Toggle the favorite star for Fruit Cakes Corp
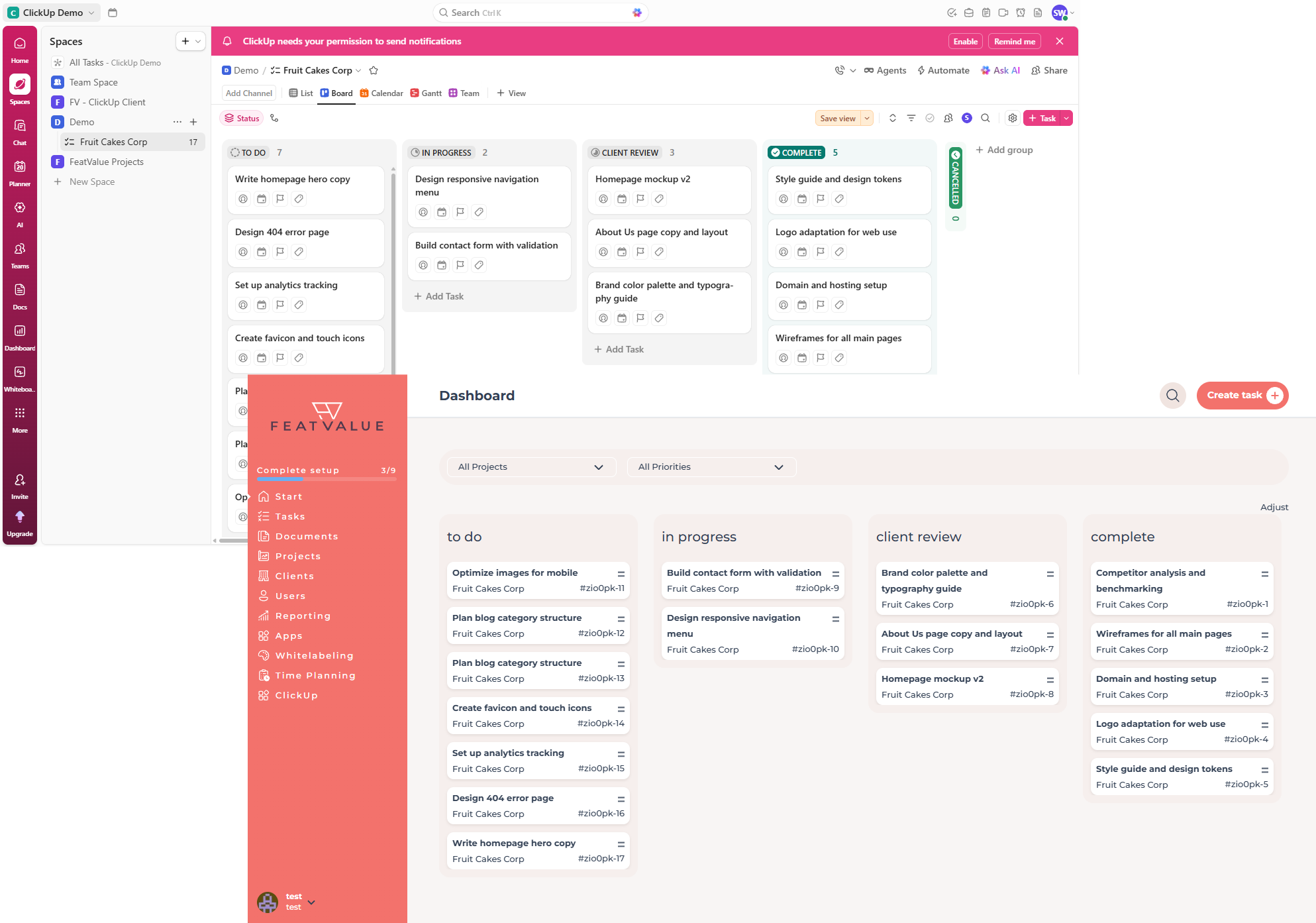 click(374, 70)
